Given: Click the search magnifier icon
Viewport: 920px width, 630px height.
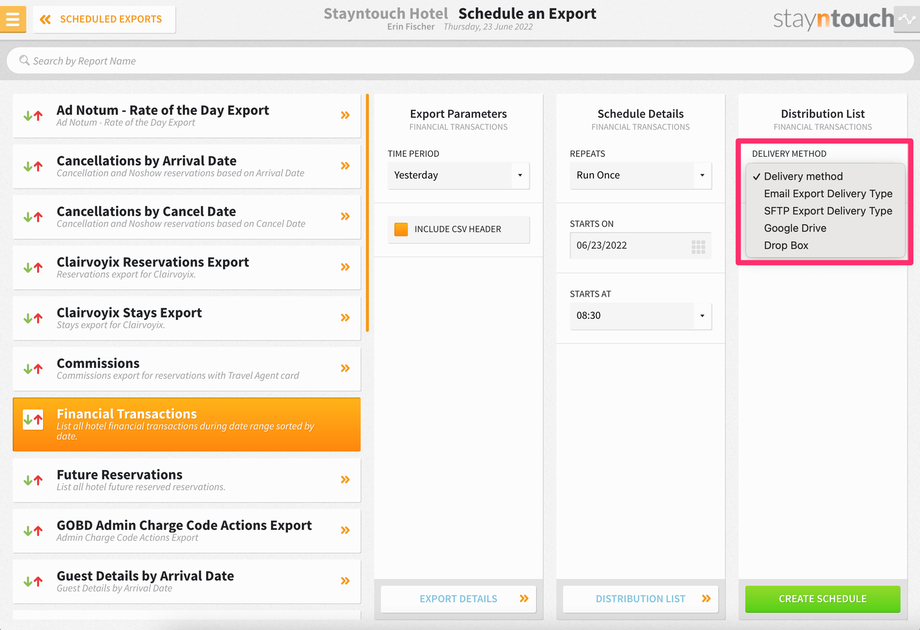Looking at the screenshot, I should tap(24, 60).
